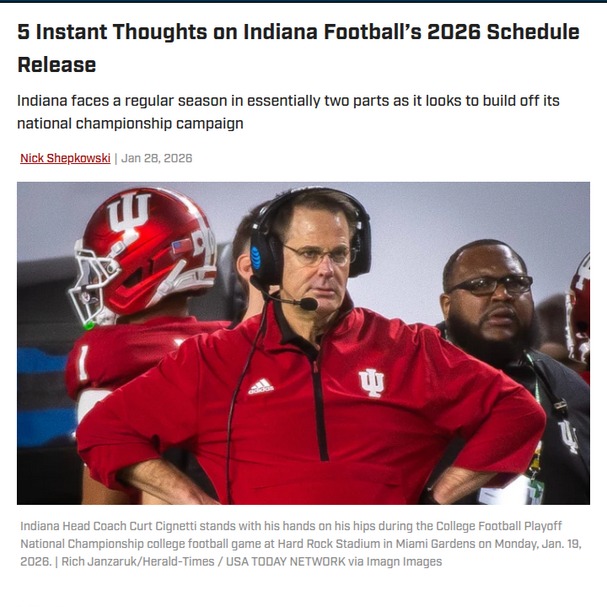Open the Nick Shepkowski author link

coord(65,158)
